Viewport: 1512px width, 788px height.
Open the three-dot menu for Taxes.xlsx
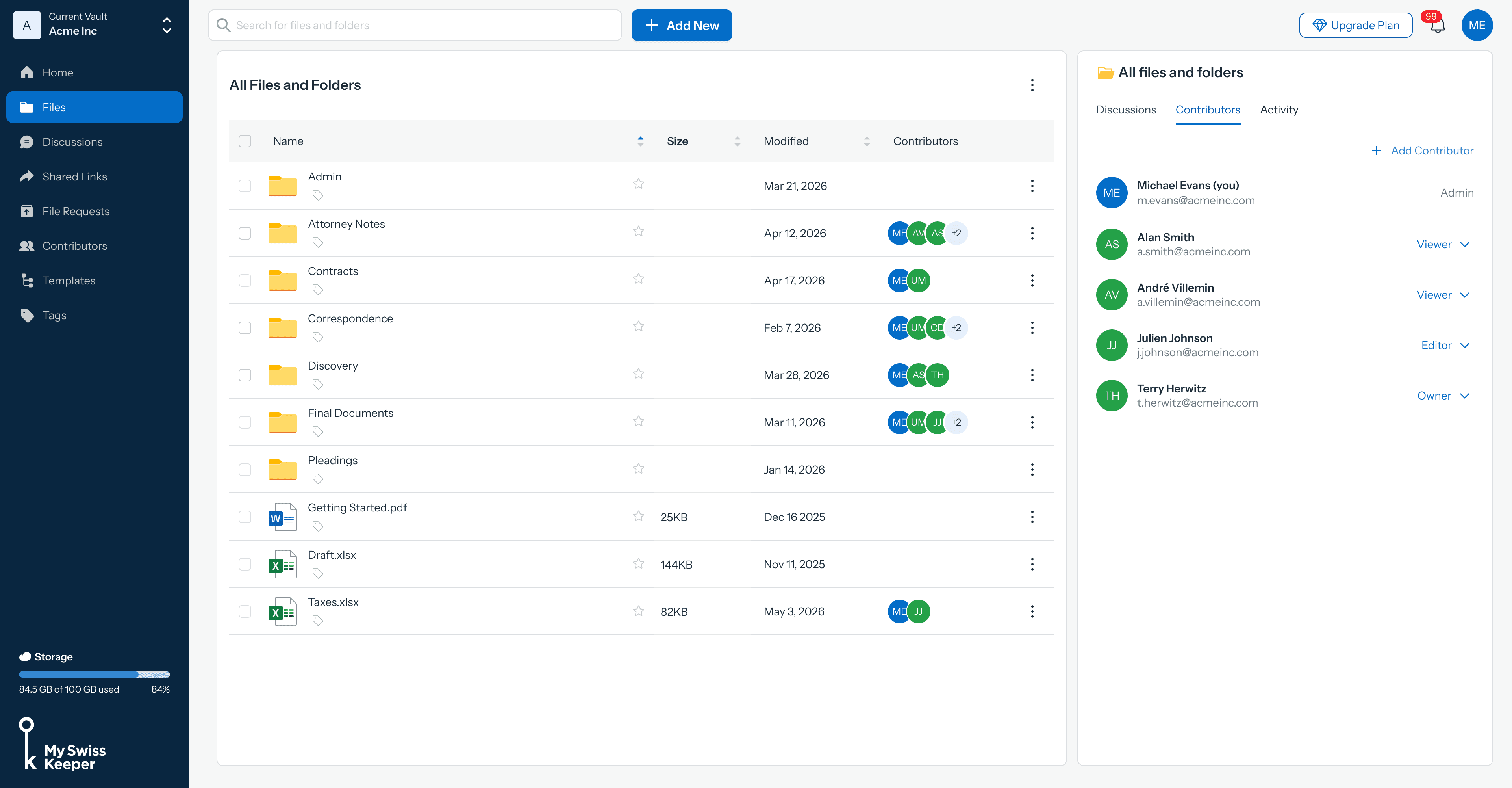1032,611
